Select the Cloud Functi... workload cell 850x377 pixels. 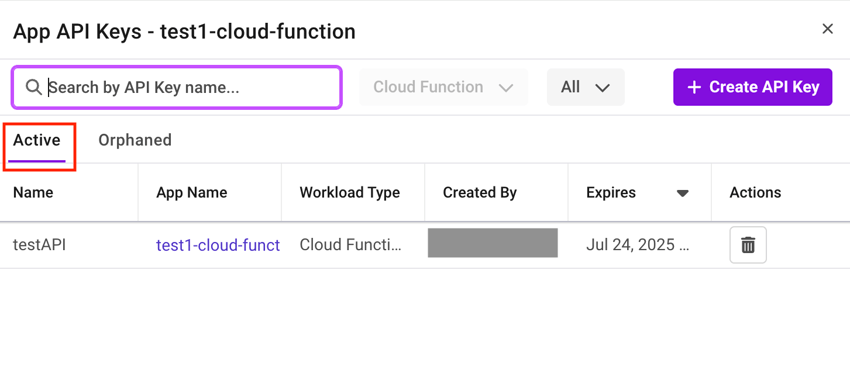[351, 245]
